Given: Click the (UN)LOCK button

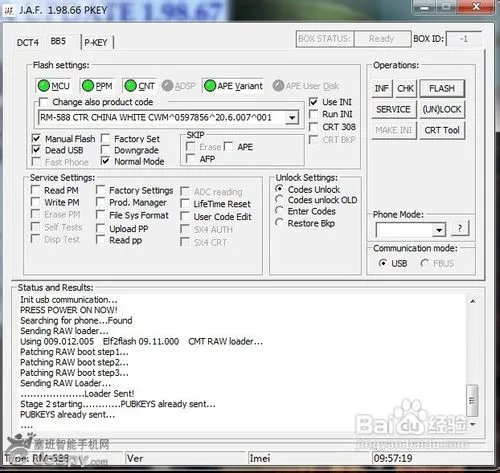Looking at the screenshot, I should pos(442,109).
